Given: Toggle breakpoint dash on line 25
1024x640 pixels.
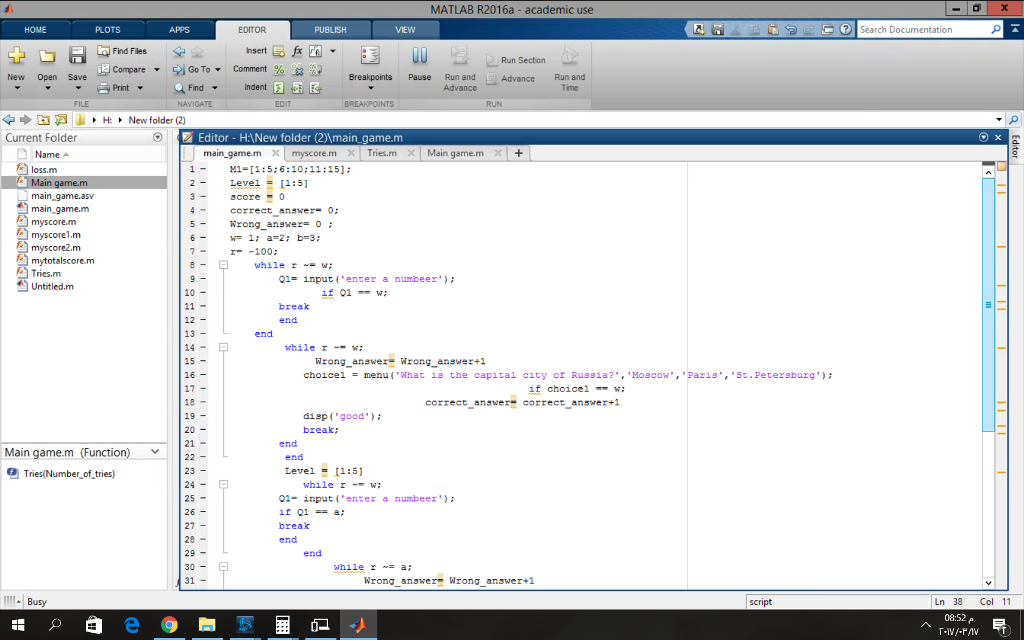Looking at the screenshot, I should coord(203,498).
